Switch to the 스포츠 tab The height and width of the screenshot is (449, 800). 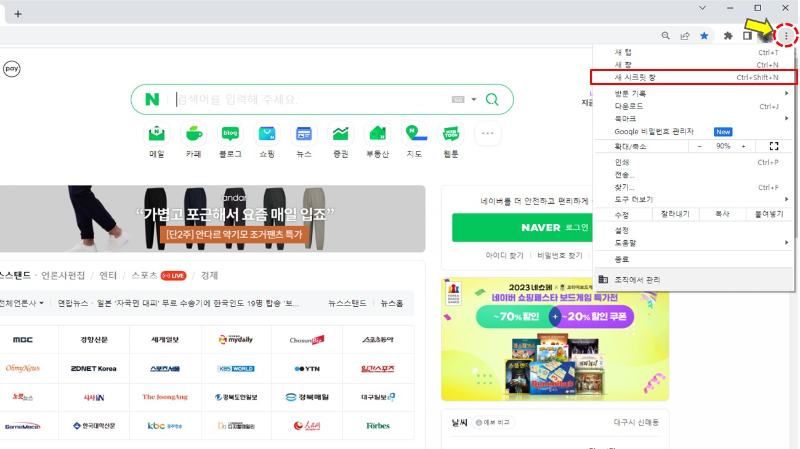point(144,276)
